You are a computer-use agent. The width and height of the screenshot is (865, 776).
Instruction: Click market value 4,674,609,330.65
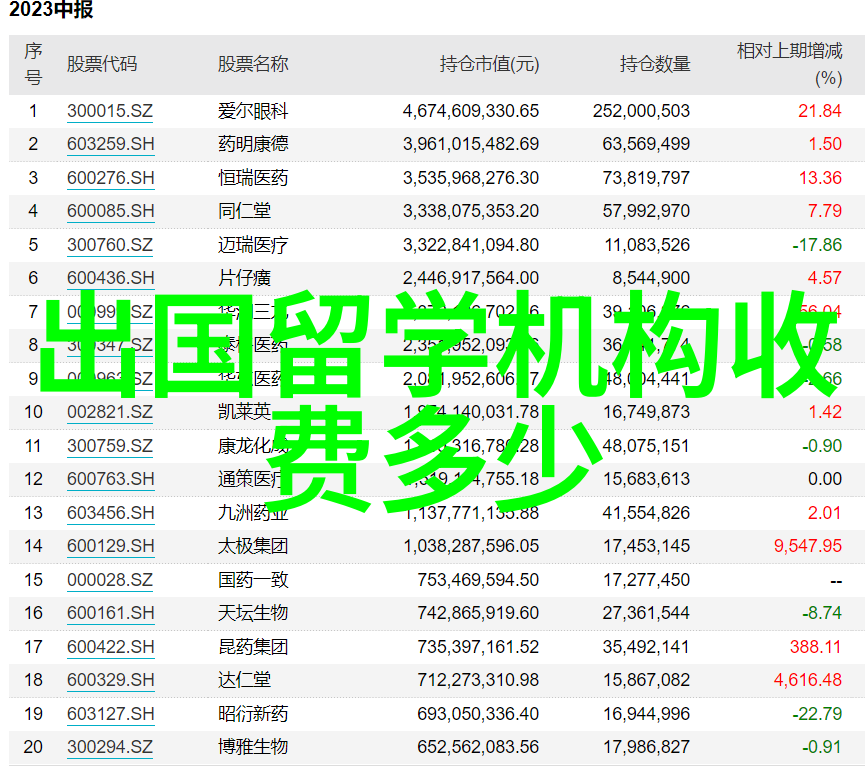(471, 111)
